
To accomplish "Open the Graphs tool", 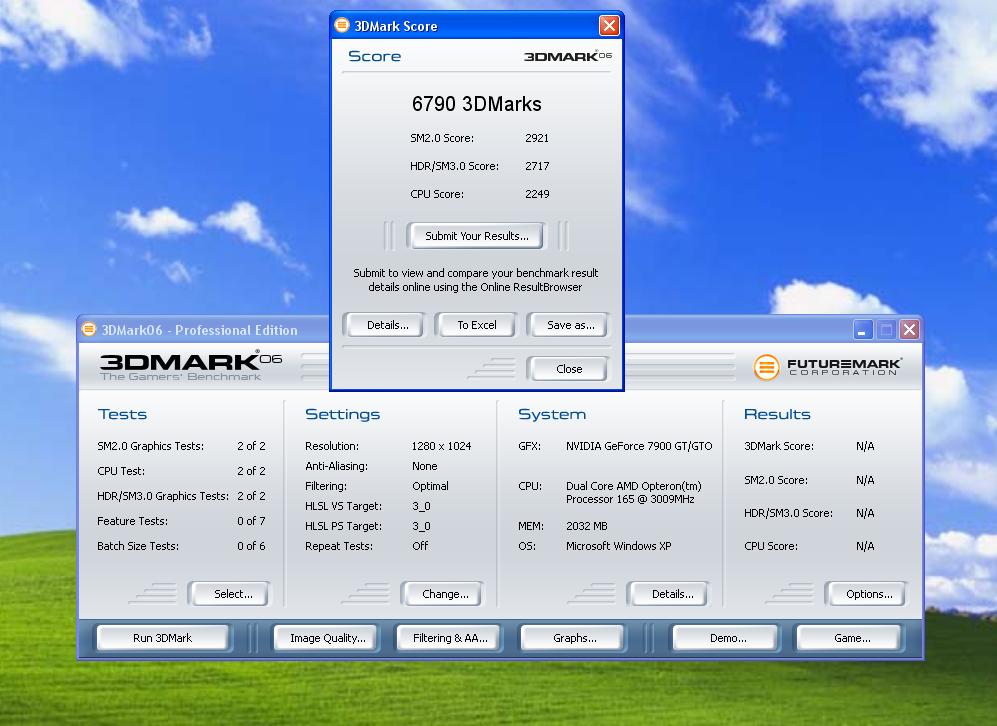I will tap(574, 638).
